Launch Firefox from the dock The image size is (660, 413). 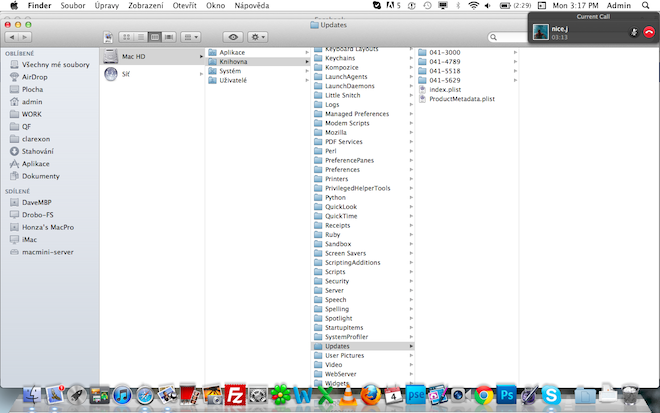[x=371, y=395]
